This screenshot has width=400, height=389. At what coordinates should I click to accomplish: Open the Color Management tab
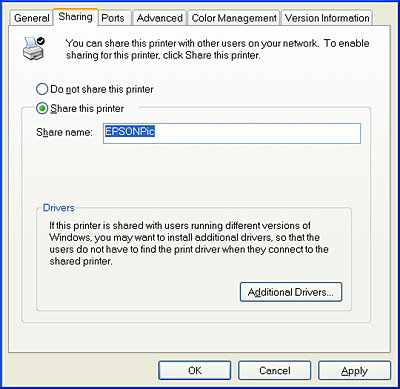[x=234, y=18]
